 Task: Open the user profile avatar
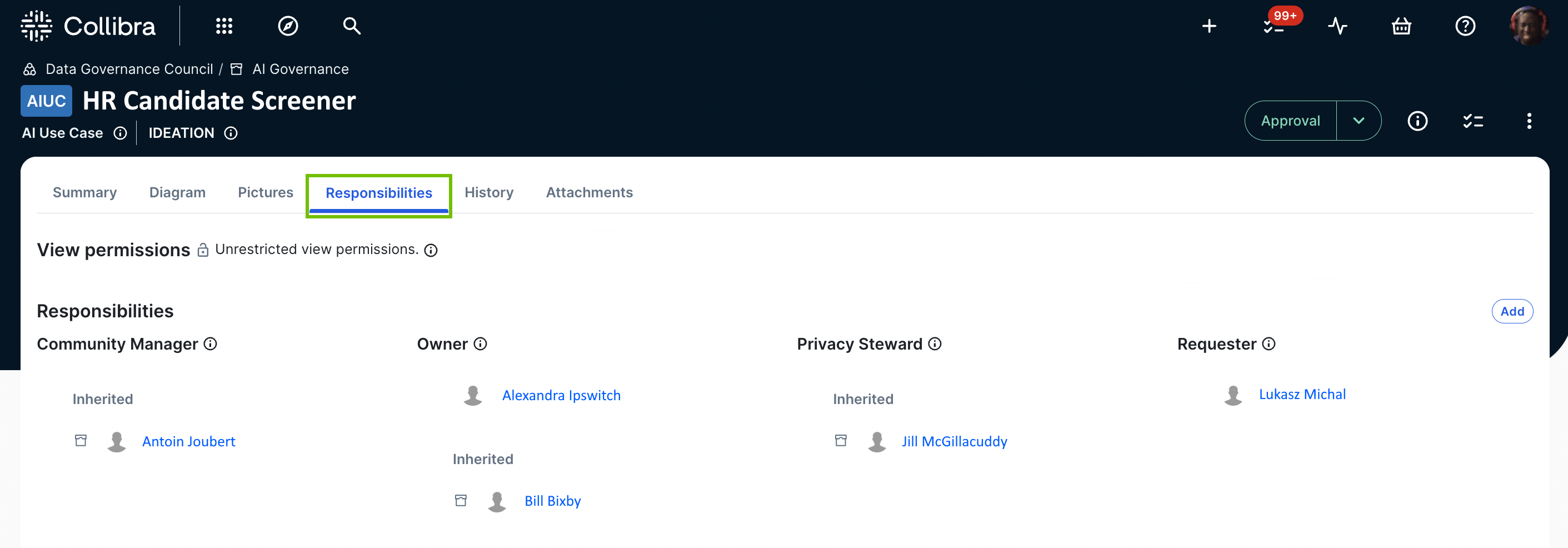pos(1529,26)
